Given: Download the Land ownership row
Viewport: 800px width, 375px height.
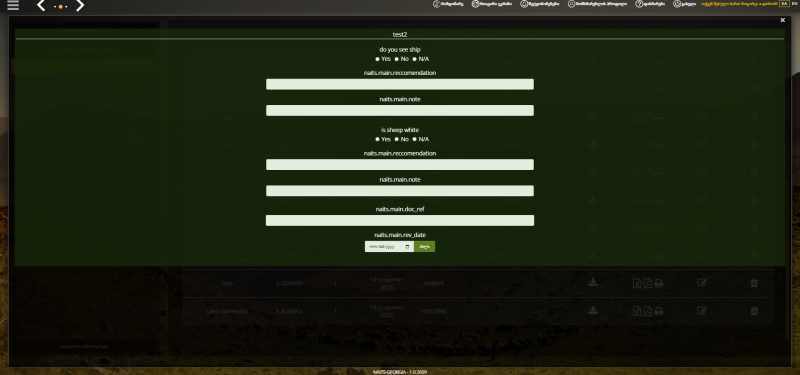Looking at the screenshot, I should pos(593,310).
